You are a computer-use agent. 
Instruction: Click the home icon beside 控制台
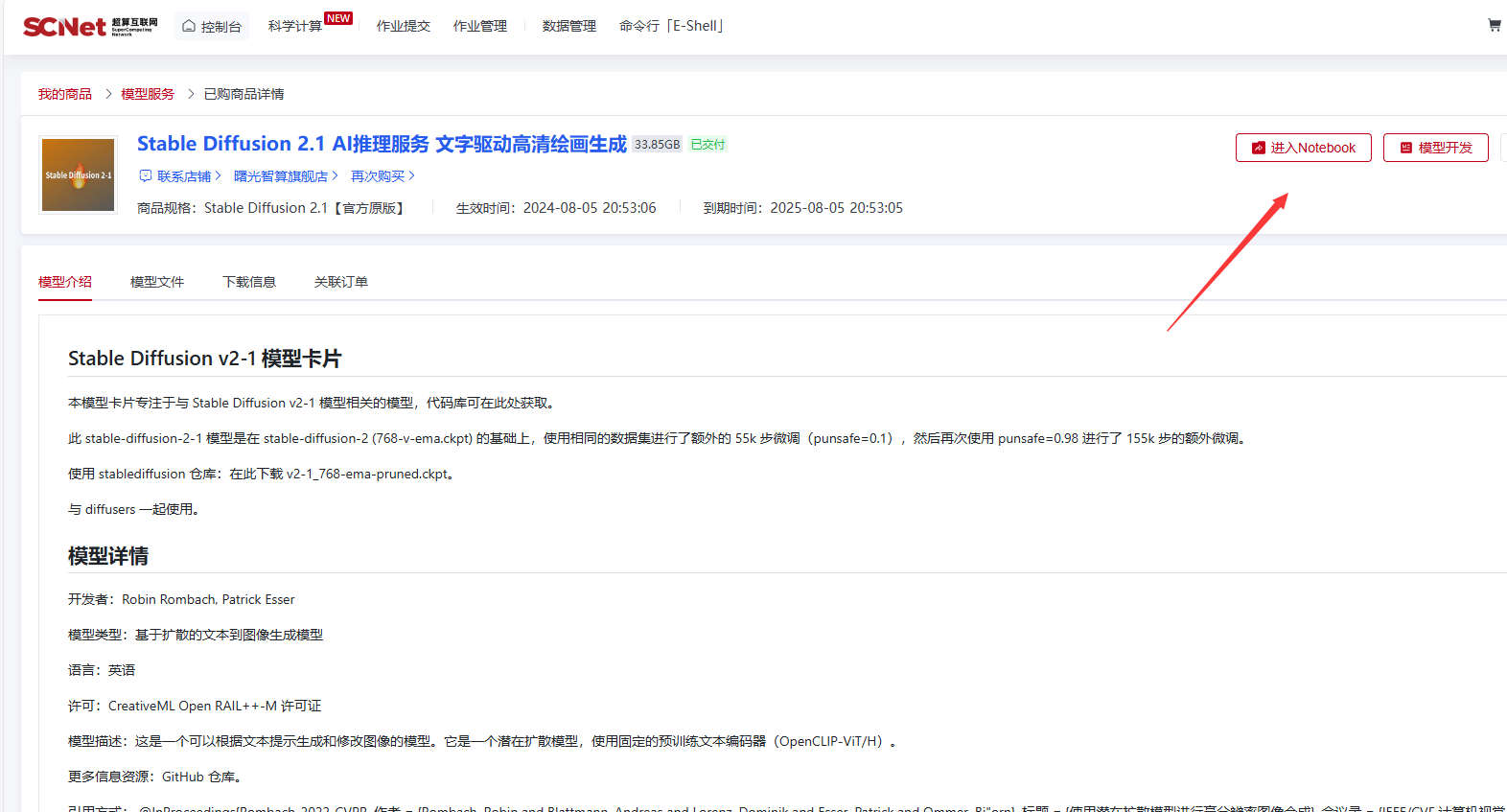tap(189, 26)
